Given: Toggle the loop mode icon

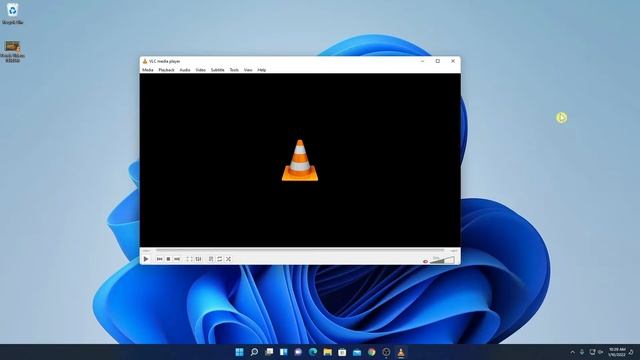Looking at the screenshot, I should (x=220, y=259).
